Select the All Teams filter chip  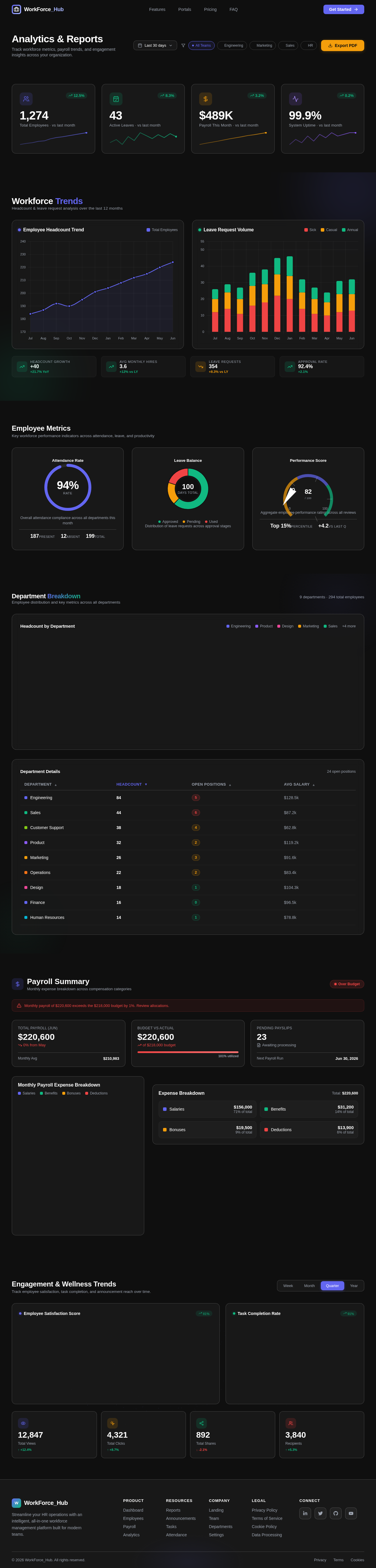point(201,46)
